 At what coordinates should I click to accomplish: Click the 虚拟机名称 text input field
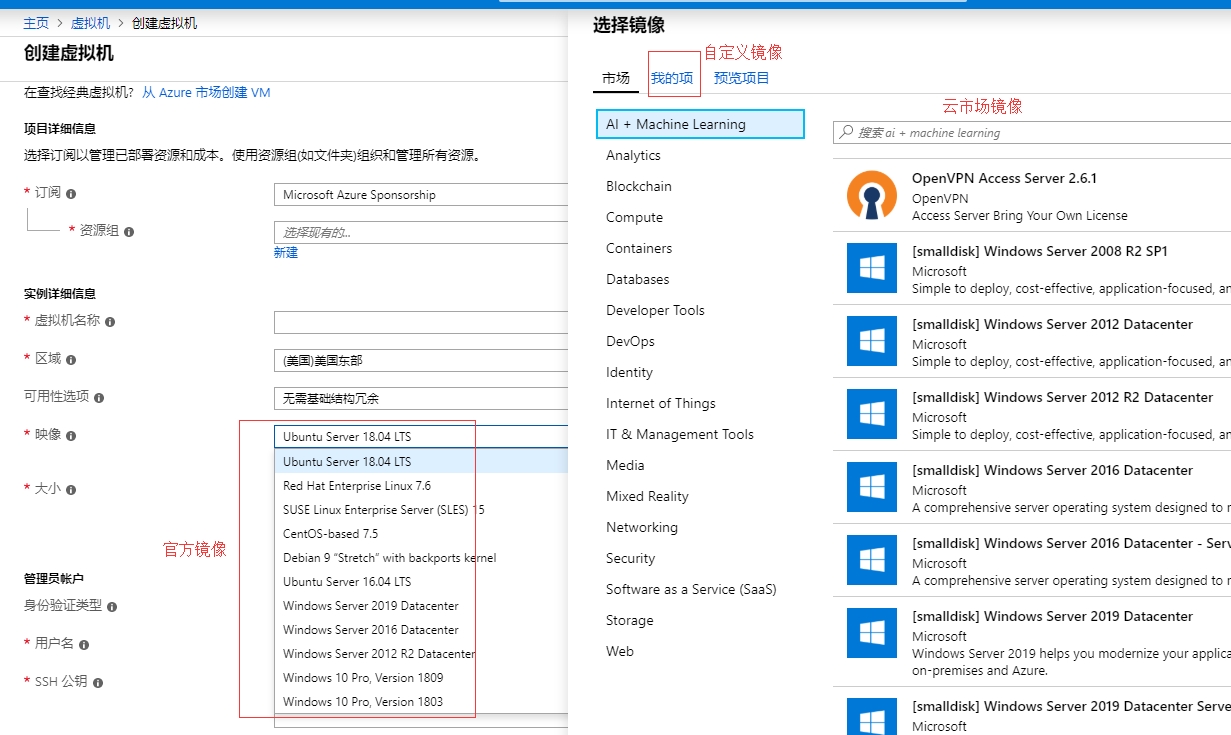coord(420,322)
